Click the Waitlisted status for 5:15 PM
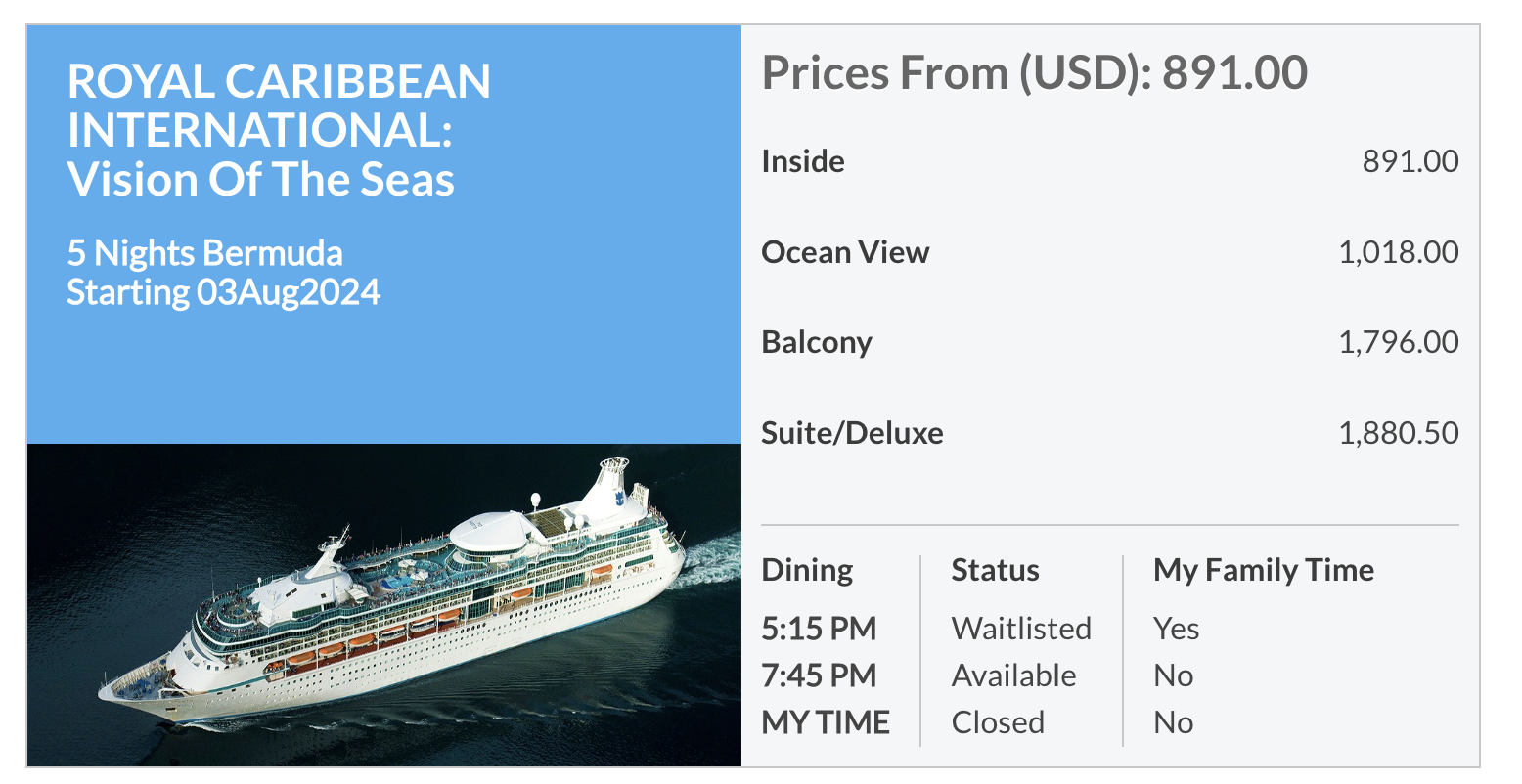This screenshot has height=784, width=1522. 1021,629
